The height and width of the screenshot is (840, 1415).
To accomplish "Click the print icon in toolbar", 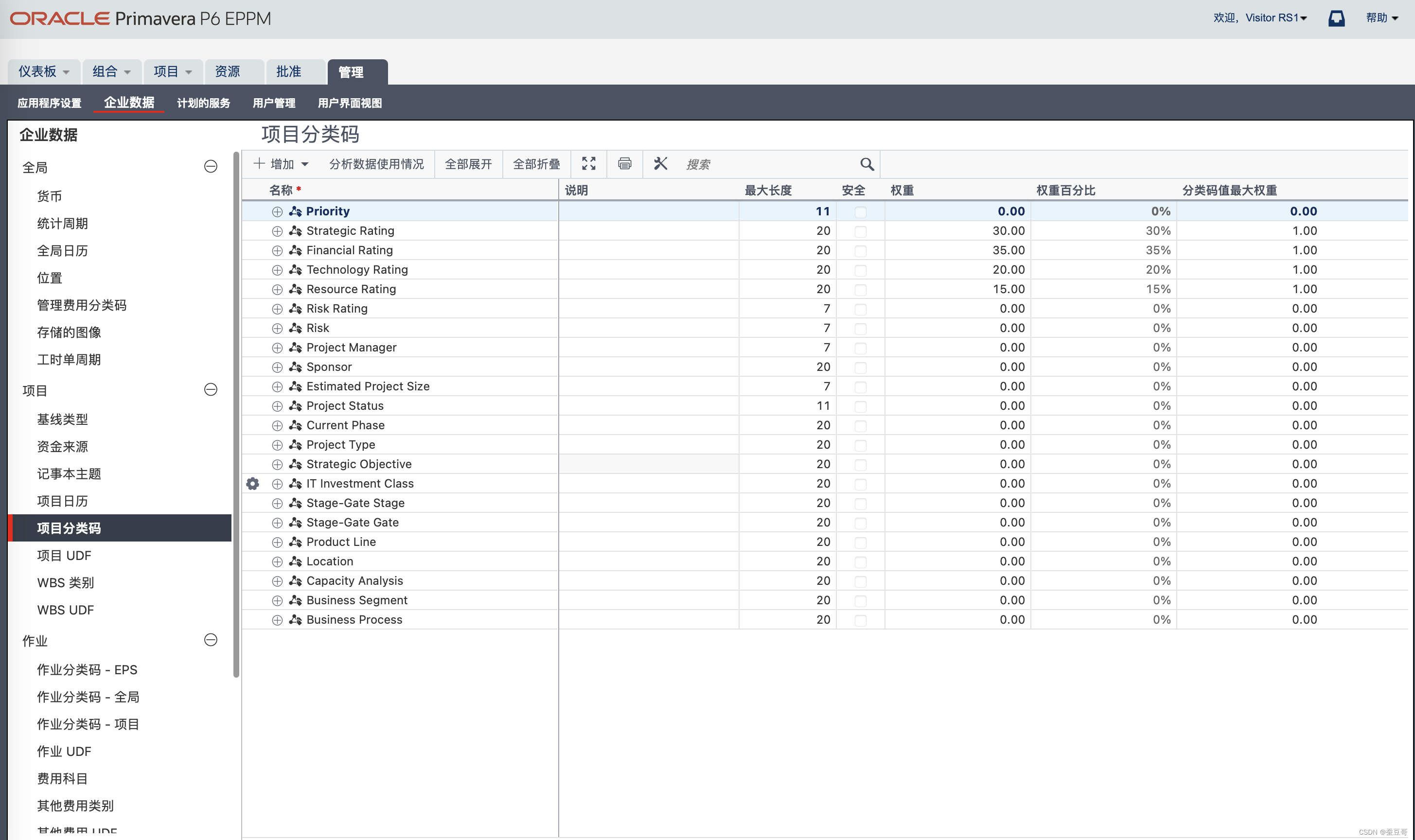I will coord(624,164).
